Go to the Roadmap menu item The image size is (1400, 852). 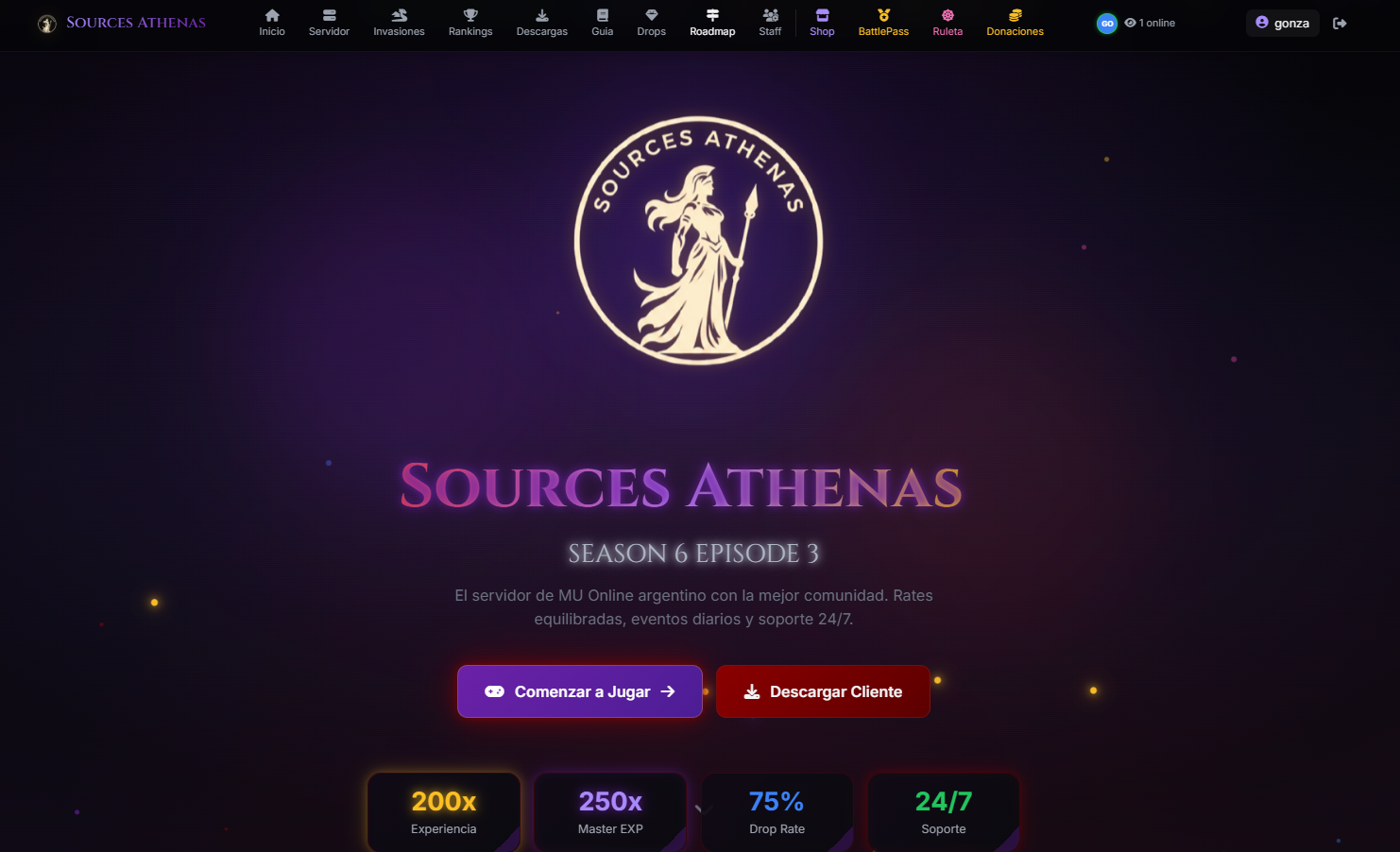pyautogui.click(x=712, y=23)
